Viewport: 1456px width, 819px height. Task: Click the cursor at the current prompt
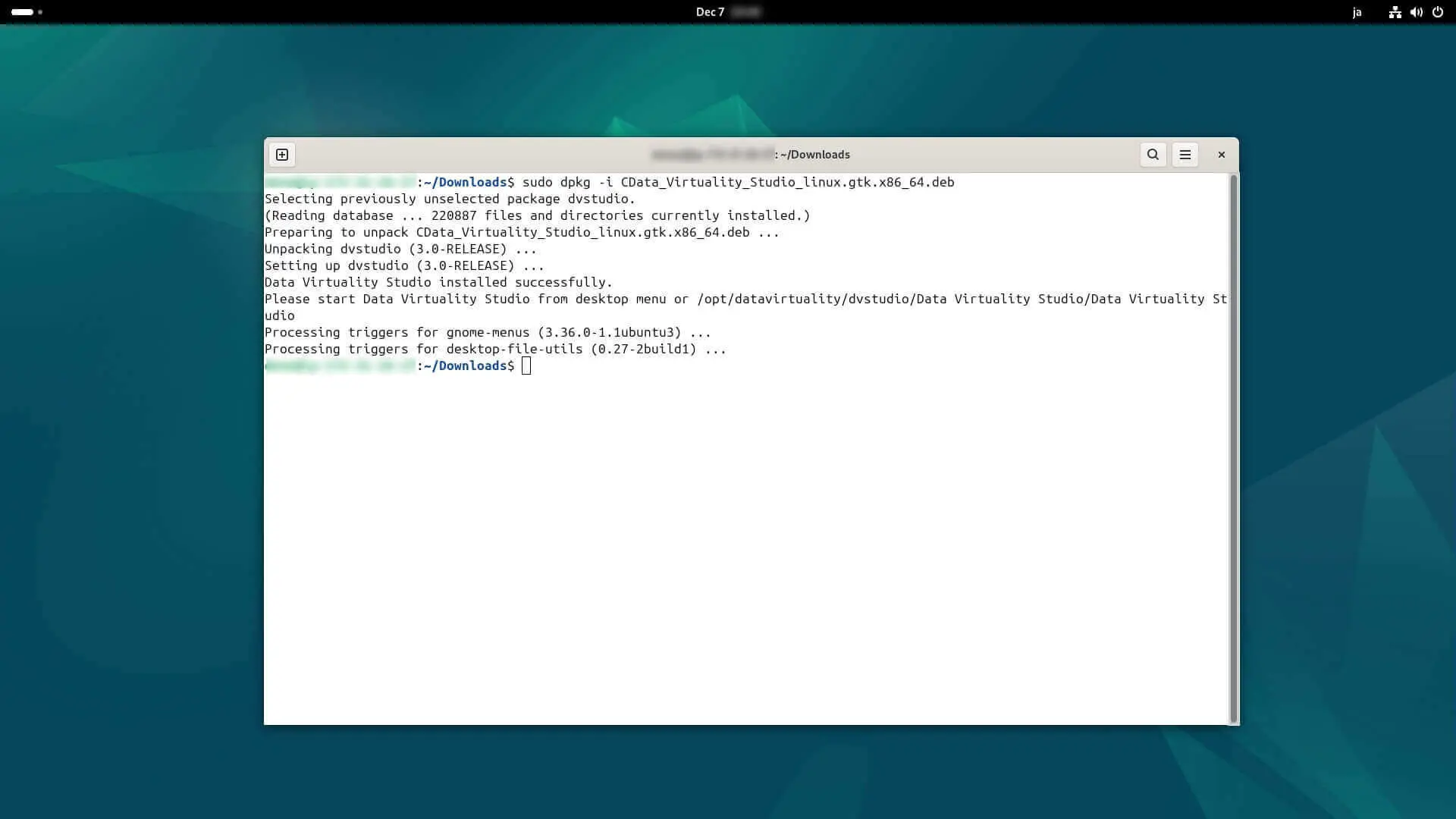[x=526, y=366]
